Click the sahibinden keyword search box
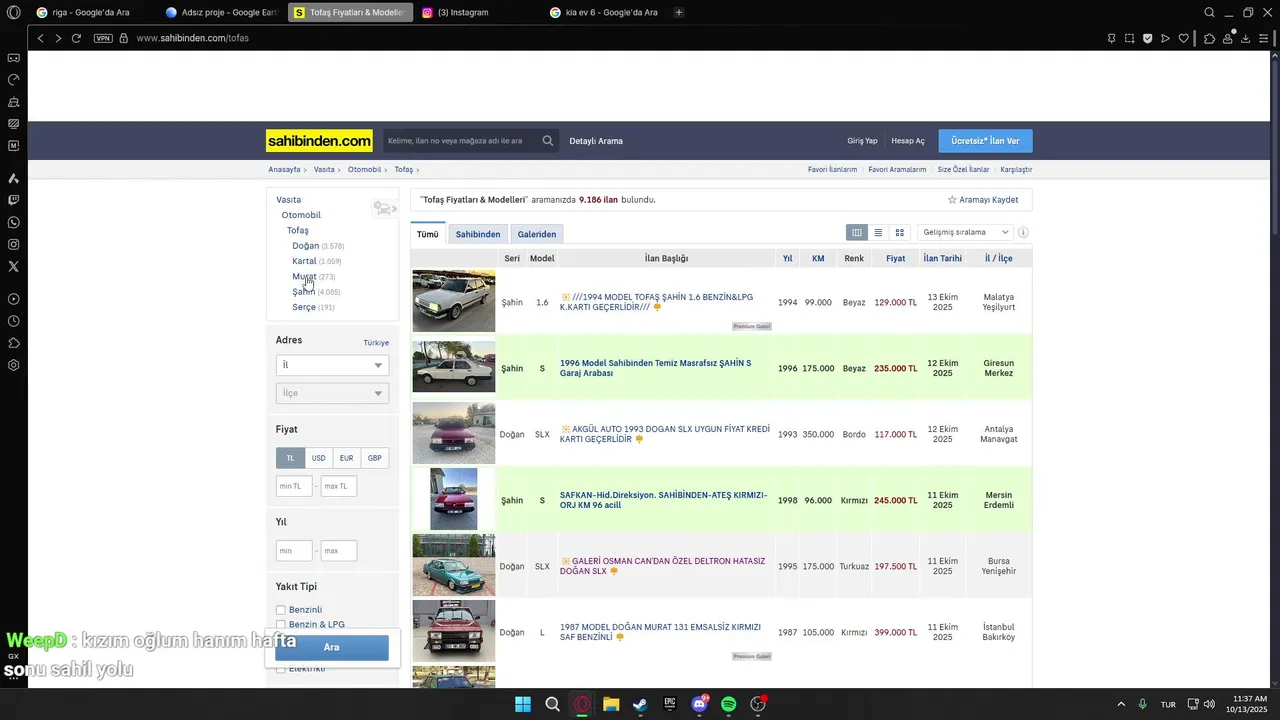Image resolution: width=1280 pixels, height=720 pixels. tap(462, 141)
